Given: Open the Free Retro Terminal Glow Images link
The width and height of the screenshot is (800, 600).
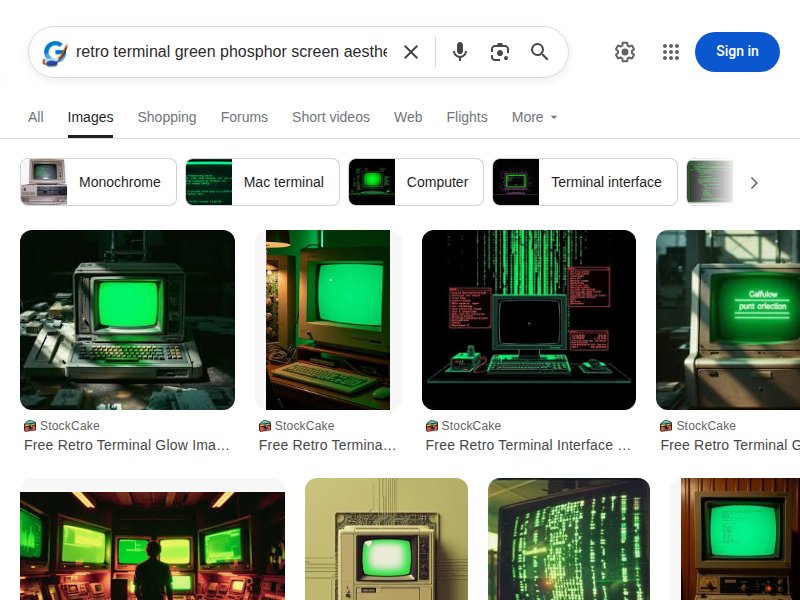Looking at the screenshot, I should [x=127, y=445].
